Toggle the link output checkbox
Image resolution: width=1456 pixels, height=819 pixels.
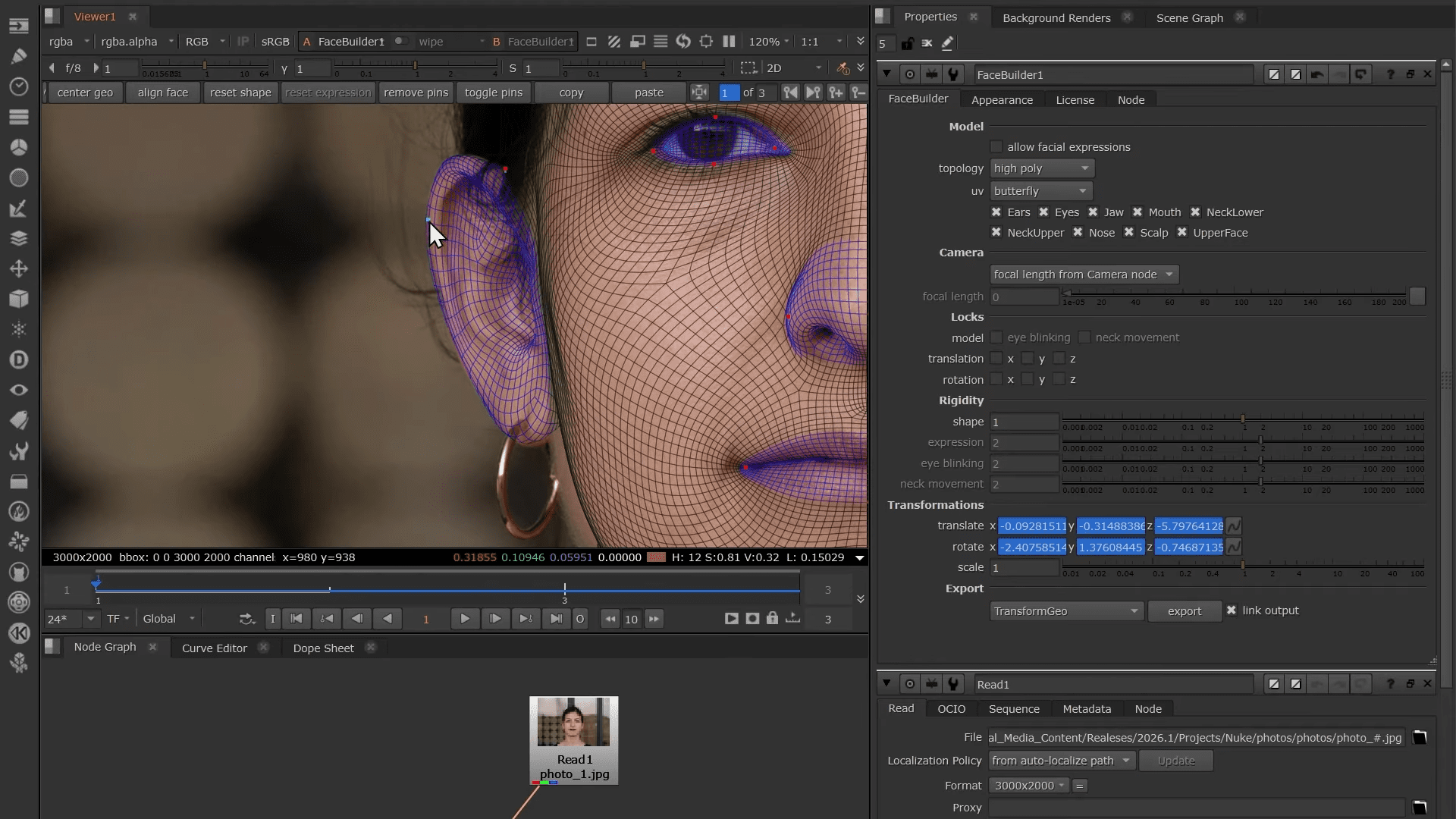coord(1232,610)
